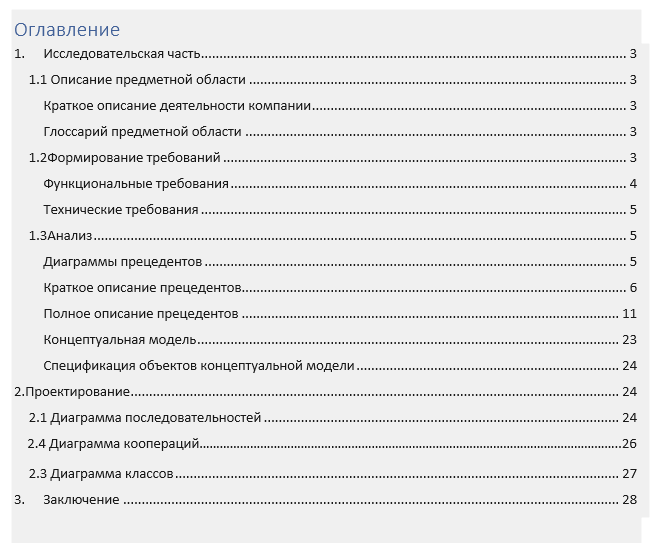Open "2.1 Диаграмма последовательностей" entry
This screenshot has height=543, width=656.
tap(145, 418)
